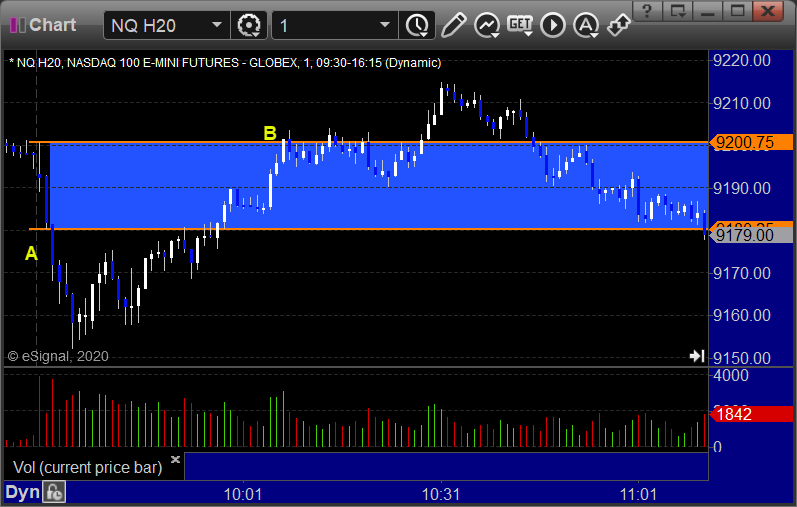
Task: Click the 9179.00 current price marker
Action: pos(751,235)
